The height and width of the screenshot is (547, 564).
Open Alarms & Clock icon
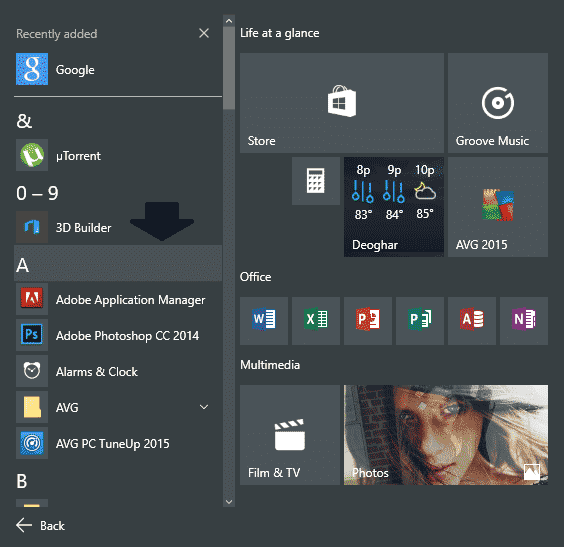click(32, 371)
